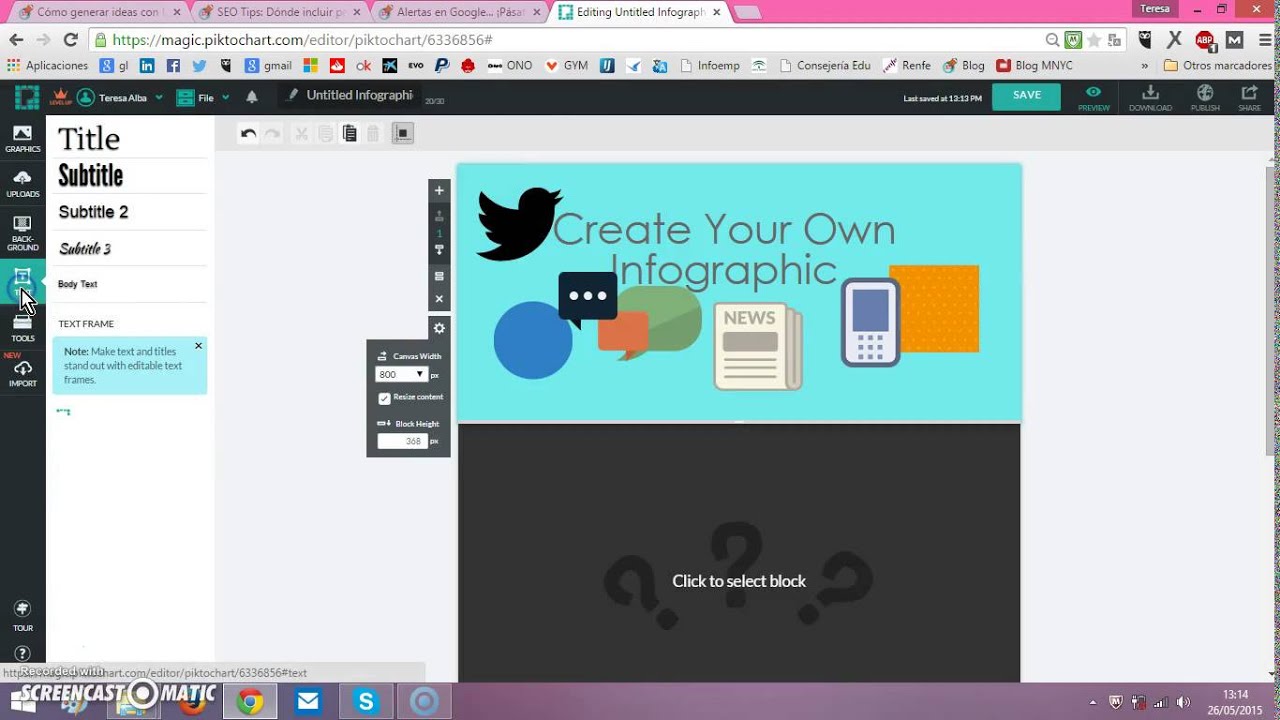Redo the last action
The height and width of the screenshot is (720, 1280).
click(272, 133)
